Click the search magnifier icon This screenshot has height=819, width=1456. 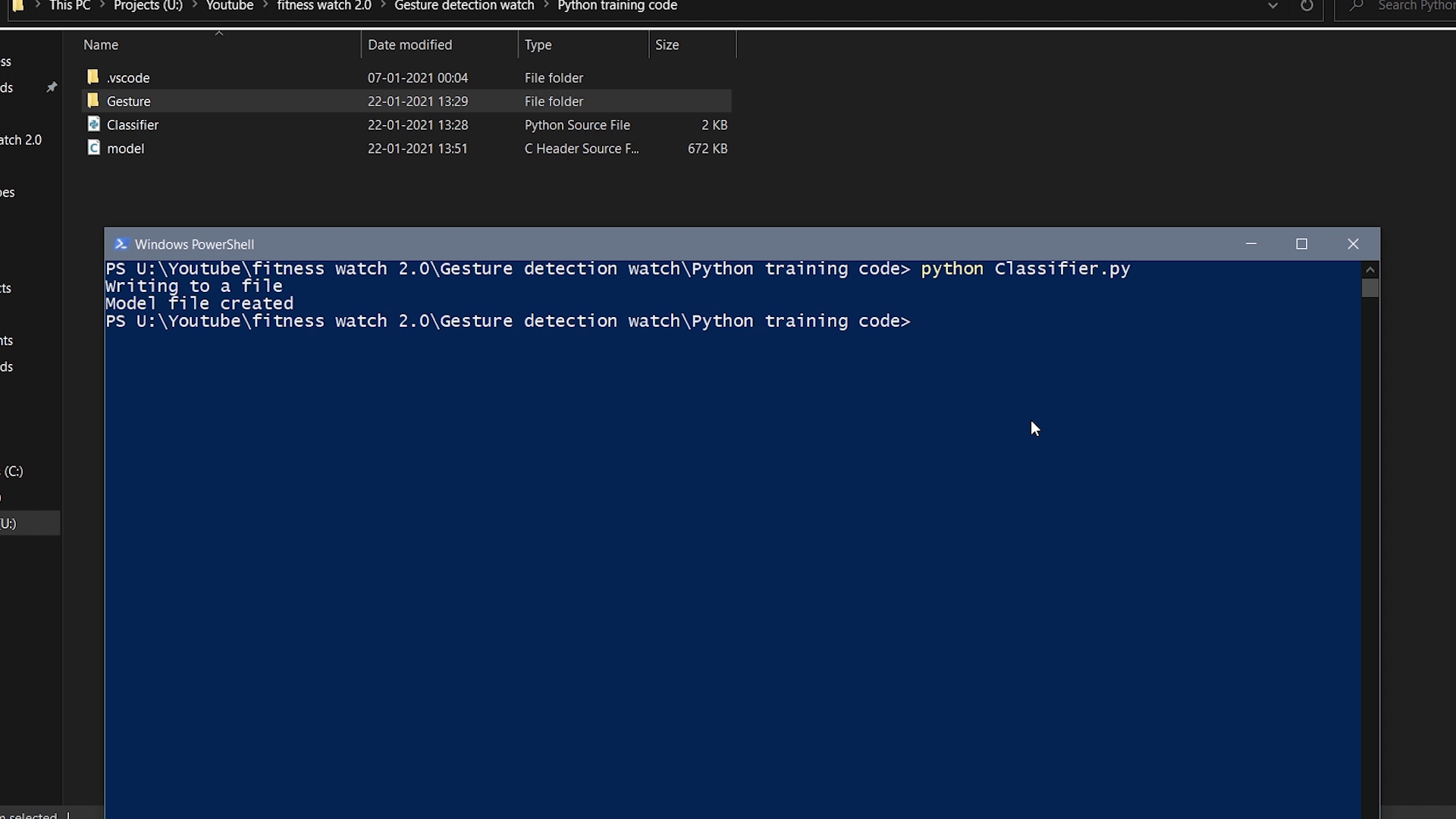(1357, 6)
